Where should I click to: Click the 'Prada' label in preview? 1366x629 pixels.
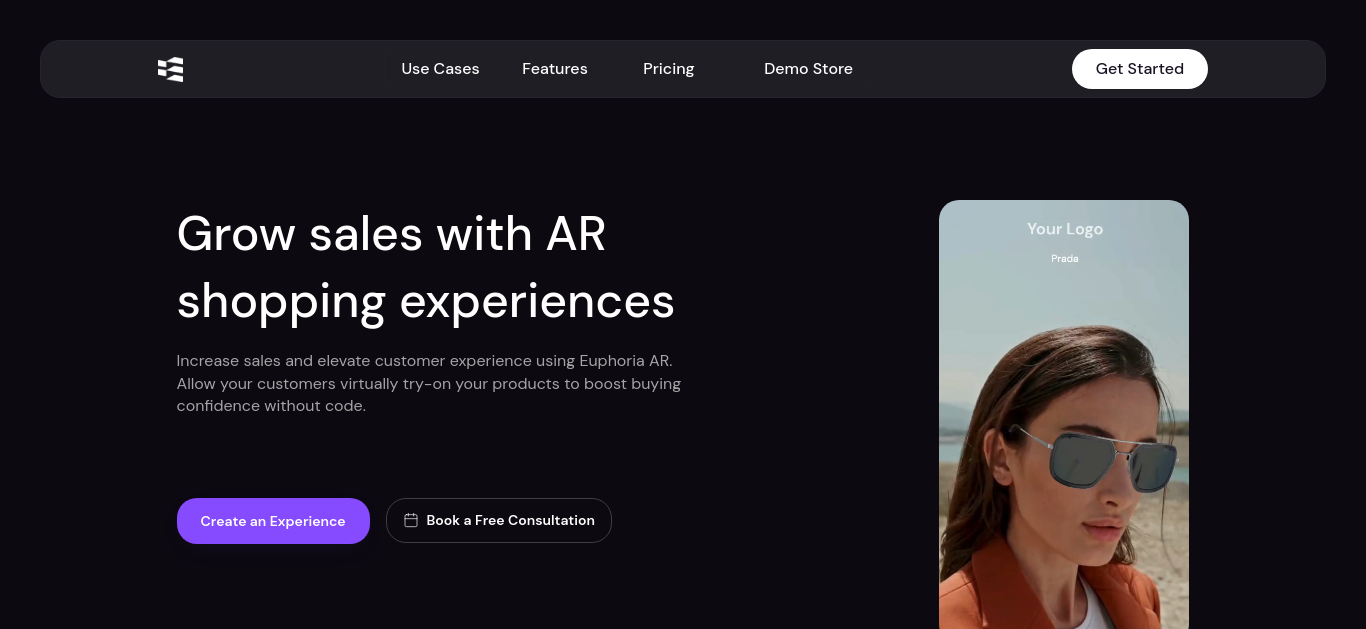pyautogui.click(x=1065, y=259)
